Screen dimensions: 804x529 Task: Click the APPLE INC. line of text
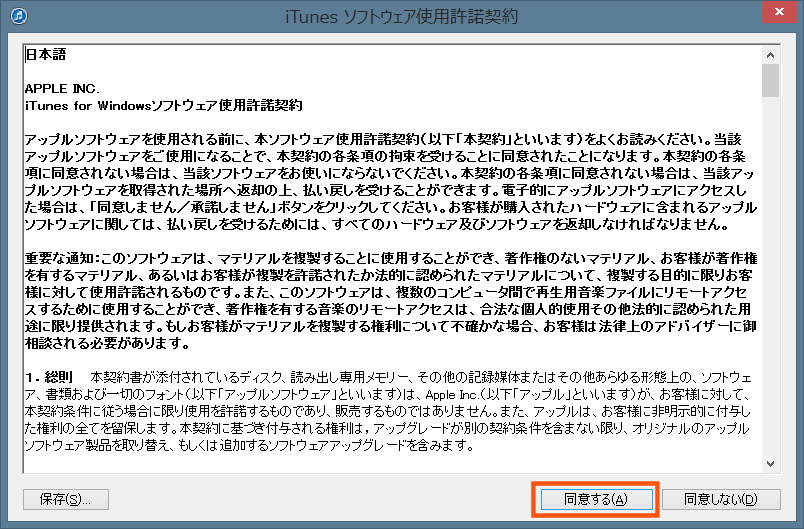(62, 88)
